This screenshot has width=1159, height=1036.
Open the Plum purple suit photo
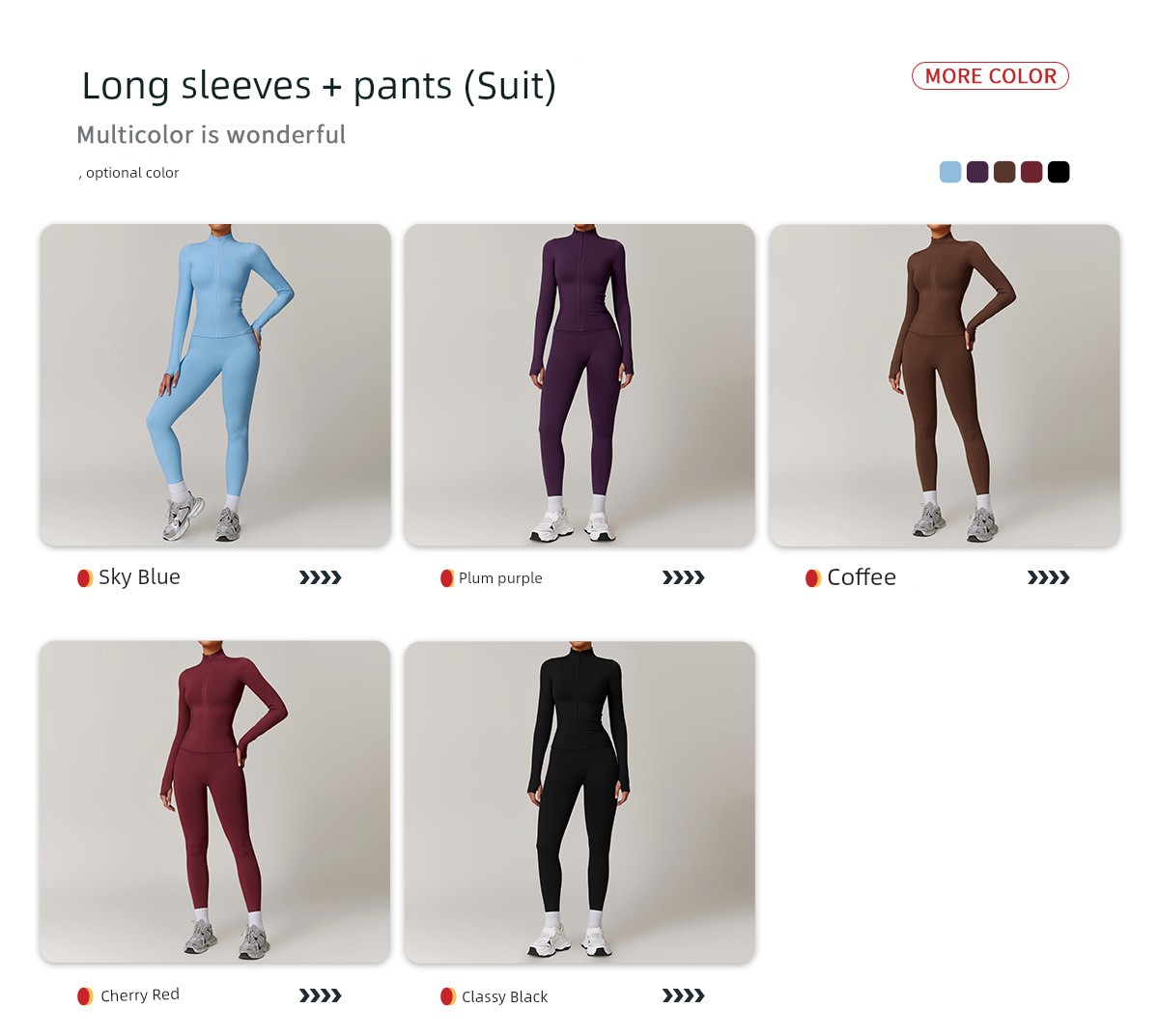[x=579, y=385]
